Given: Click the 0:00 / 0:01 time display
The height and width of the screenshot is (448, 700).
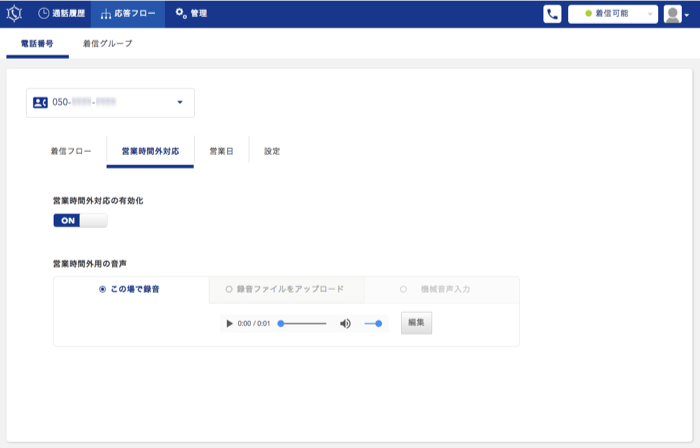Looking at the screenshot, I should pyautogui.click(x=254, y=324).
